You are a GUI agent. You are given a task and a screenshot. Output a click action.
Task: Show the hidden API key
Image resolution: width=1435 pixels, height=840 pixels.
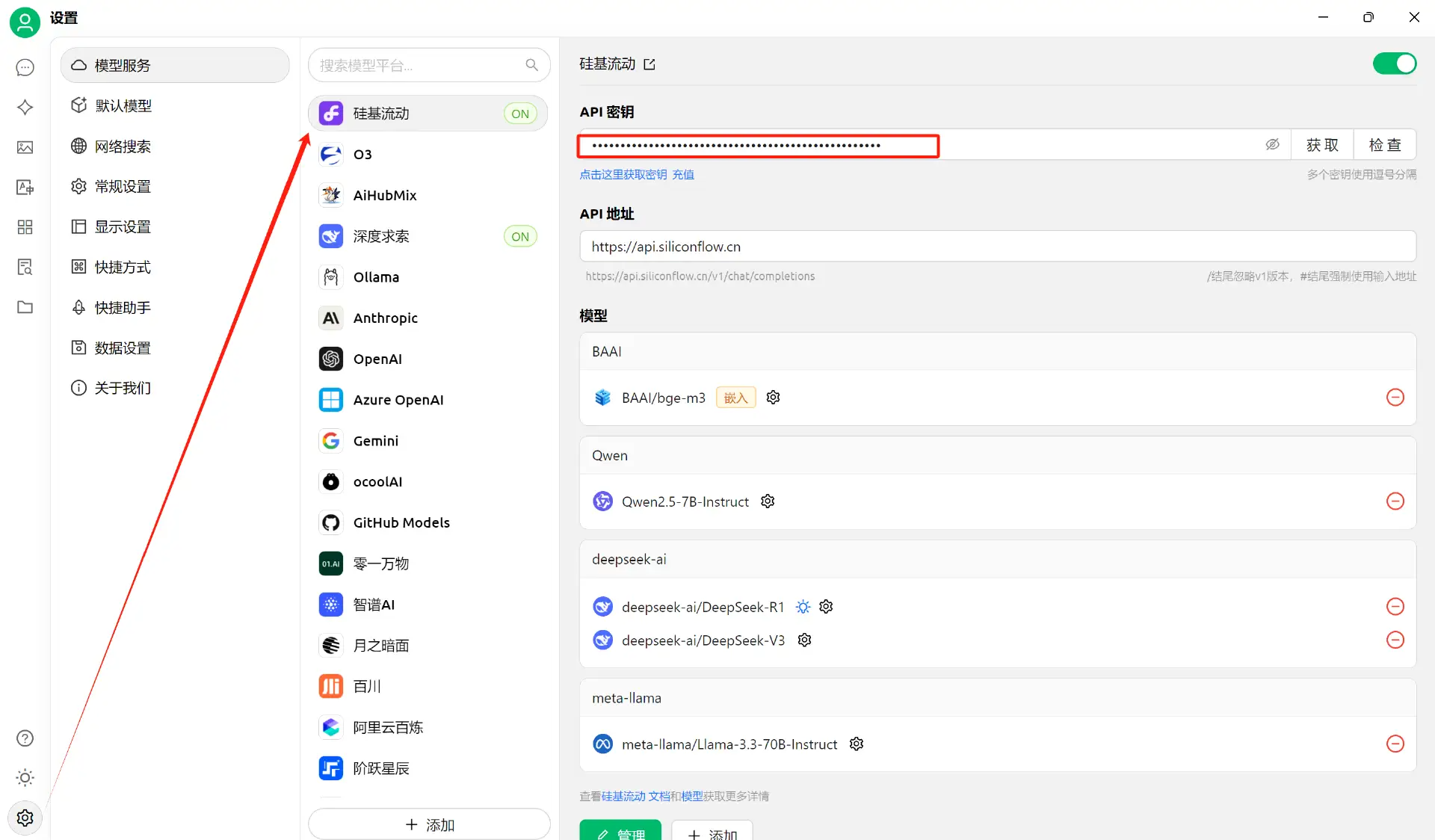click(x=1272, y=145)
